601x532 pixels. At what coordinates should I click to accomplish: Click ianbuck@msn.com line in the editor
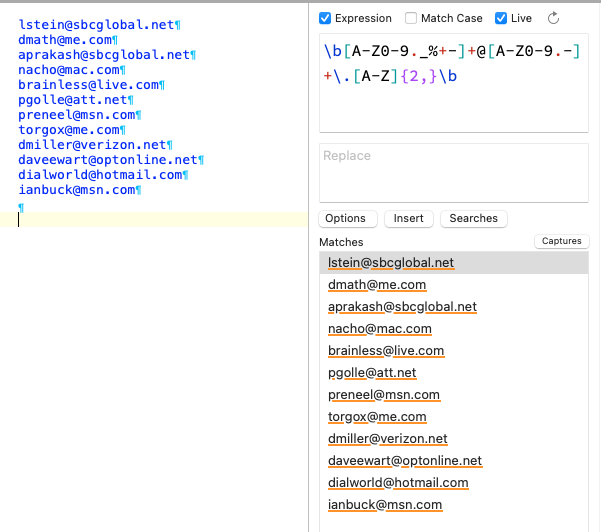(x=77, y=189)
